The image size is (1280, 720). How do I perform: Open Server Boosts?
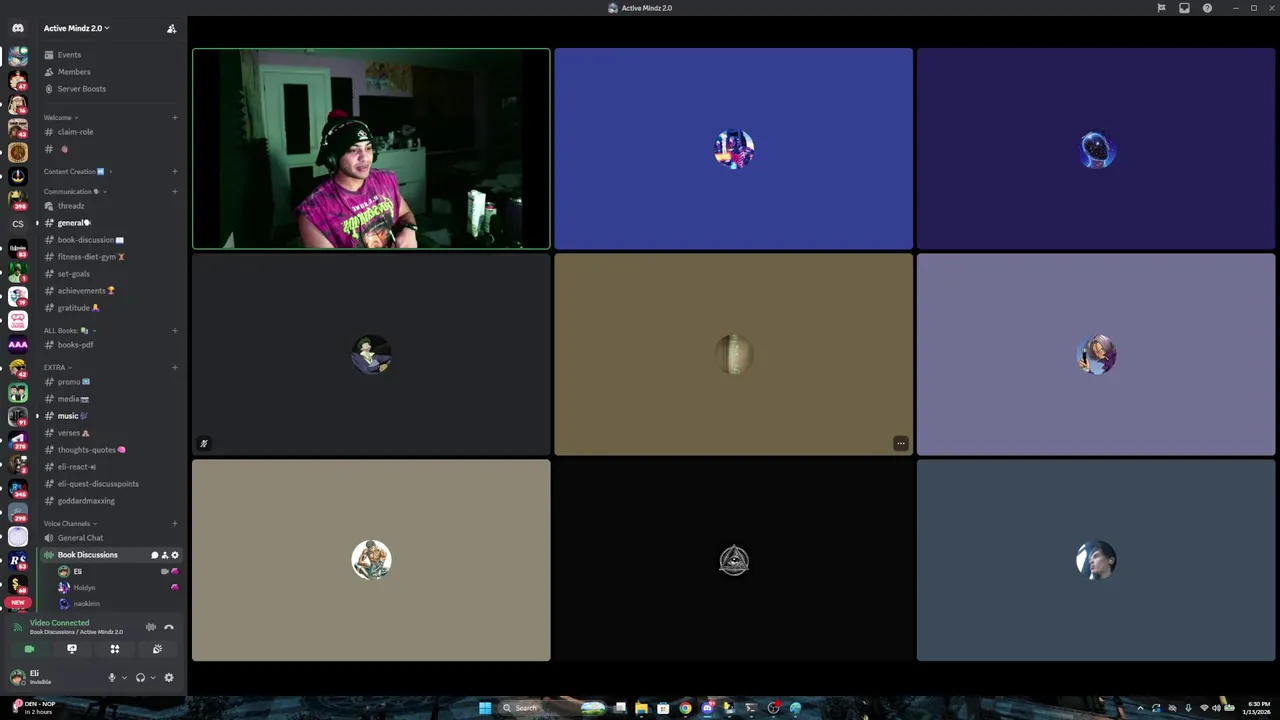[x=111, y=89]
